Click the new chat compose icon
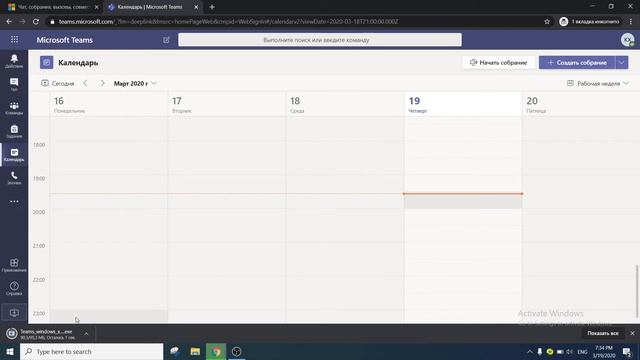 166,40
